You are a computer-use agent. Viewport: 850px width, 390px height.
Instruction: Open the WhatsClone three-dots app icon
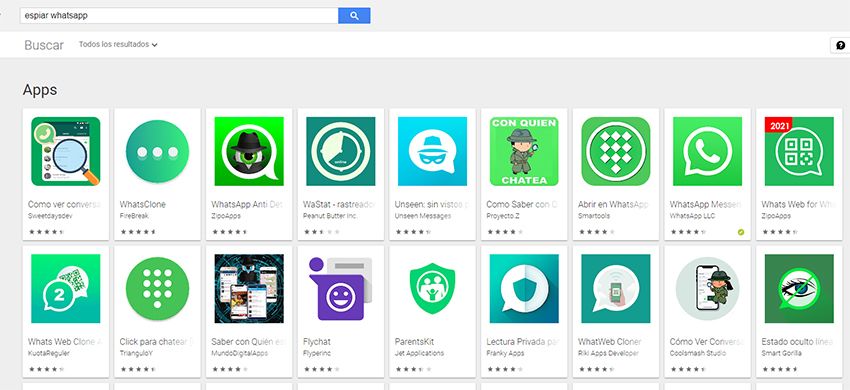(x=157, y=151)
